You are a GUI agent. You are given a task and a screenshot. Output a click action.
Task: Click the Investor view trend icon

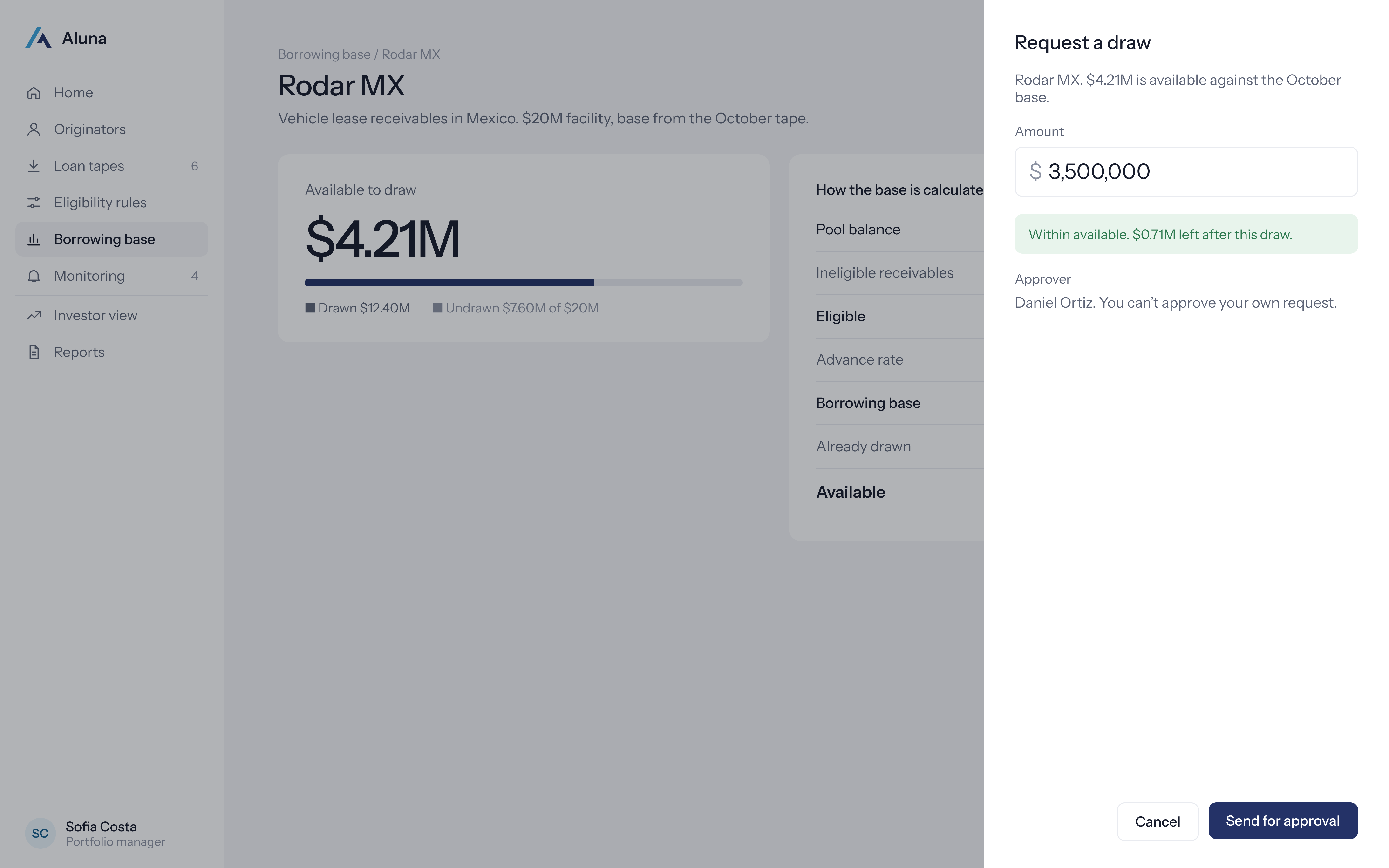(x=34, y=315)
